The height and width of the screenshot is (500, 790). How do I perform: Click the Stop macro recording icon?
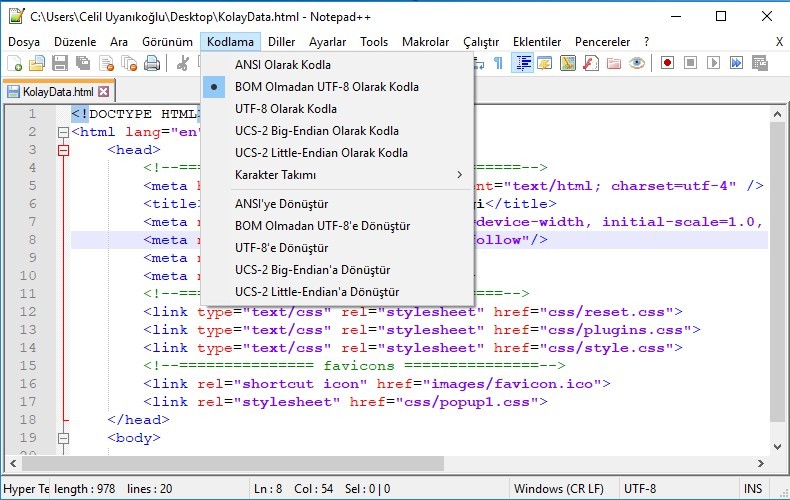pyautogui.click(x=690, y=63)
